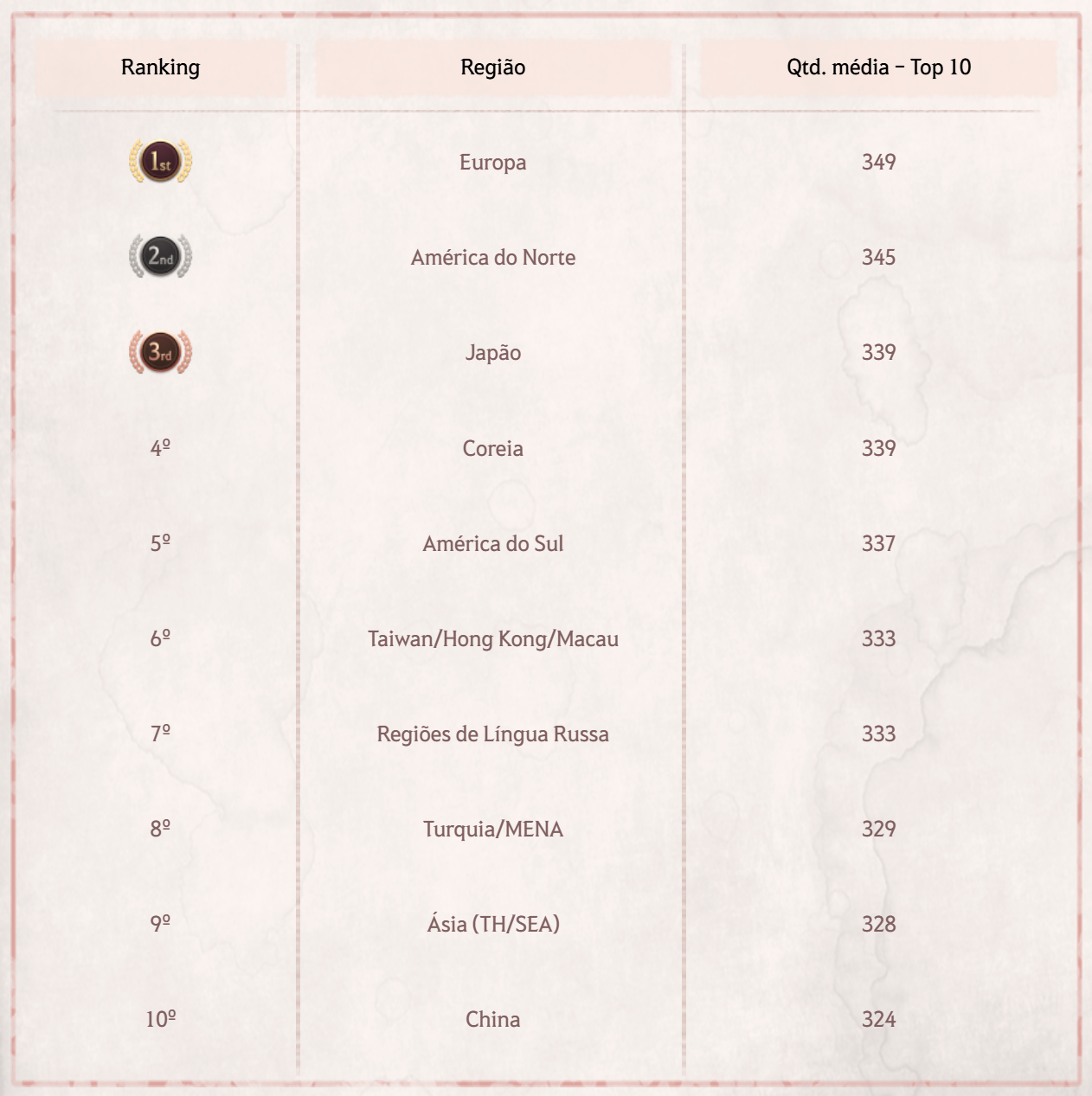This screenshot has width=1092, height=1096.
Task: Select the Japão region entry
Action: 492,353
